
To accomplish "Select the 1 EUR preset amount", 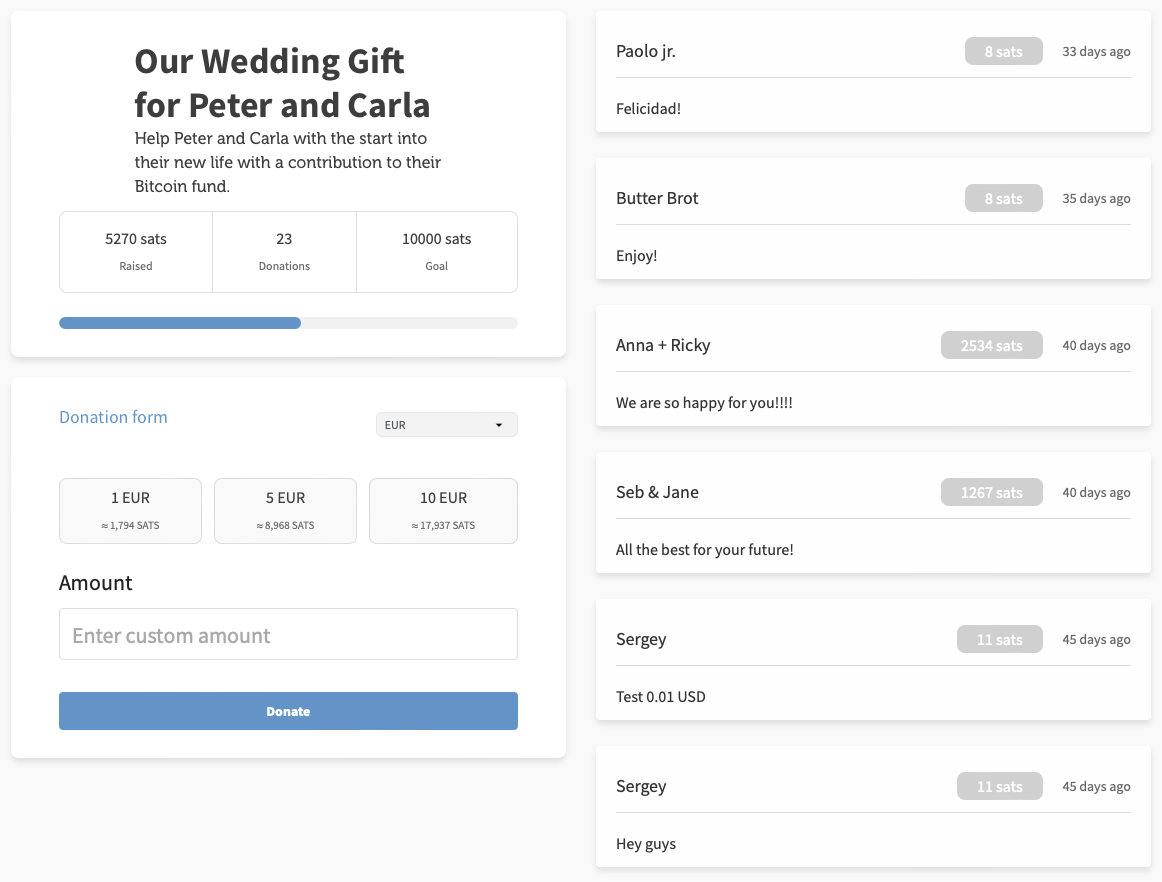I will [130, 510].
